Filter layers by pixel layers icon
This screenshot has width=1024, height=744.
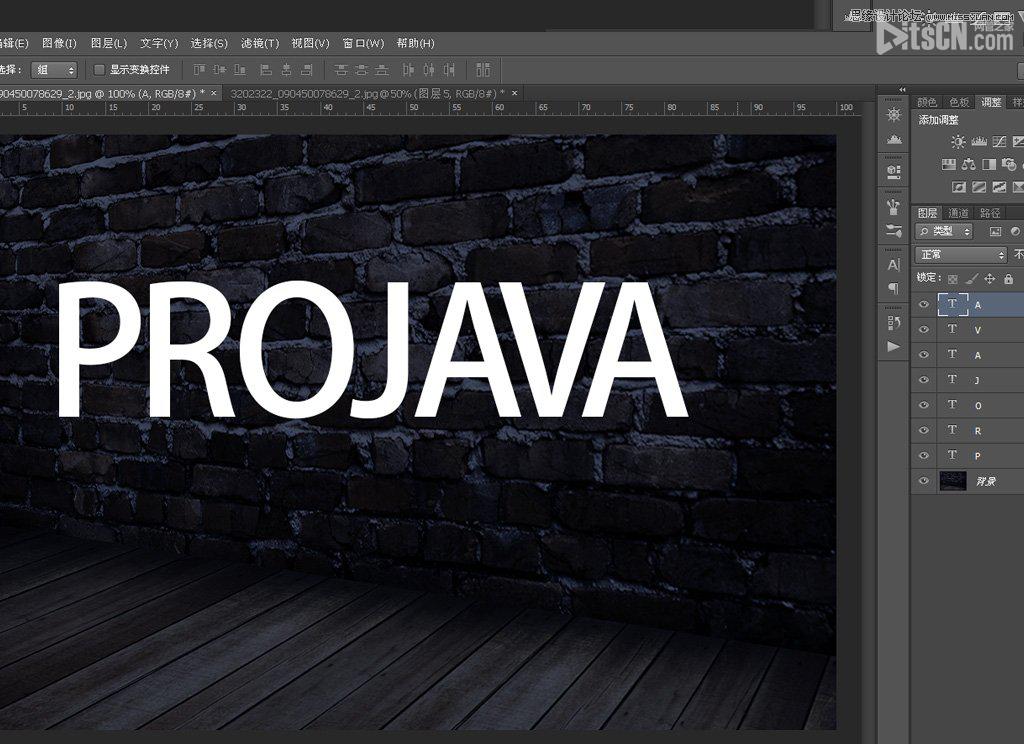tap(995, 231)
